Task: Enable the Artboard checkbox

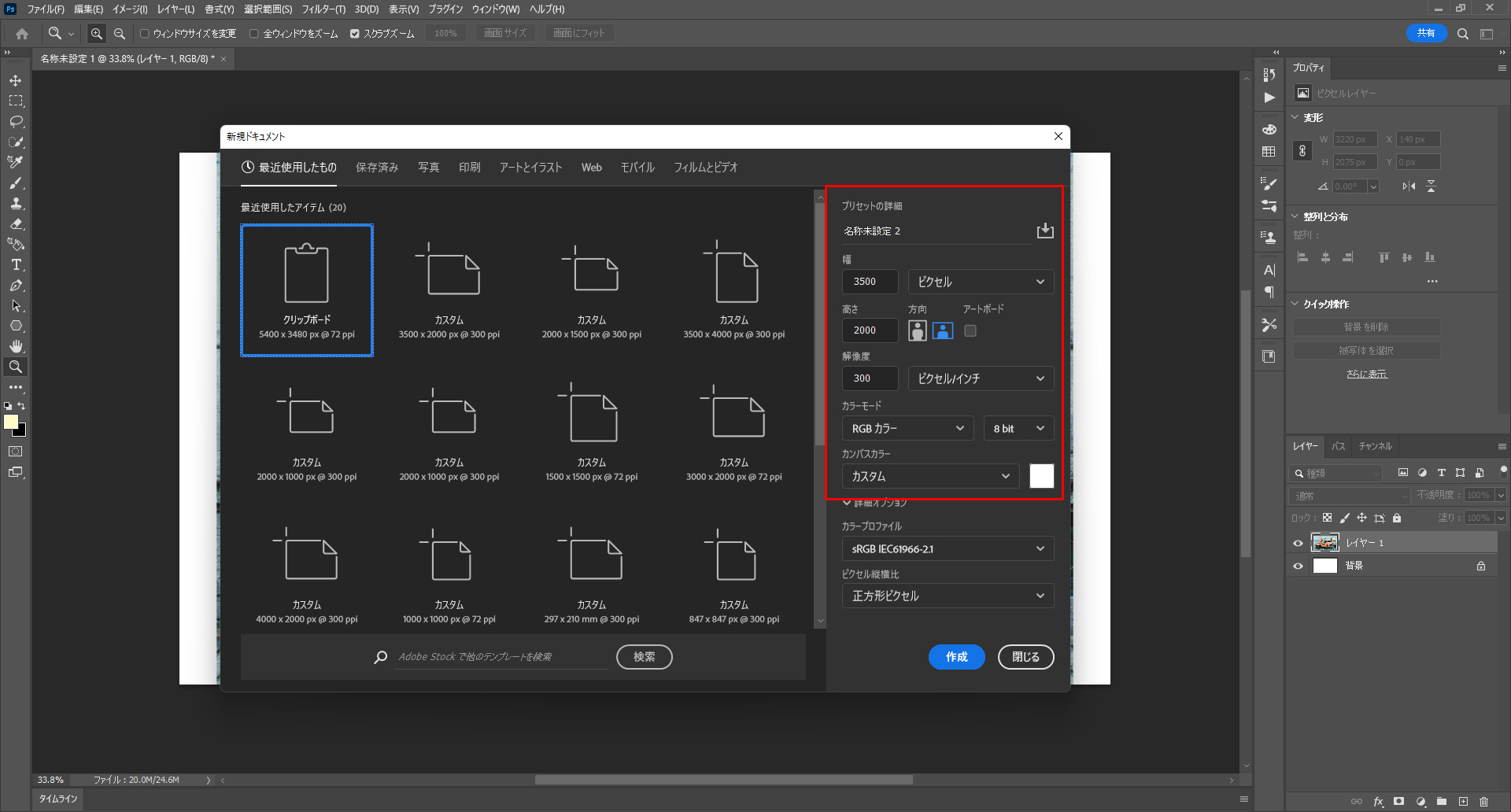Action: [970, 330]
